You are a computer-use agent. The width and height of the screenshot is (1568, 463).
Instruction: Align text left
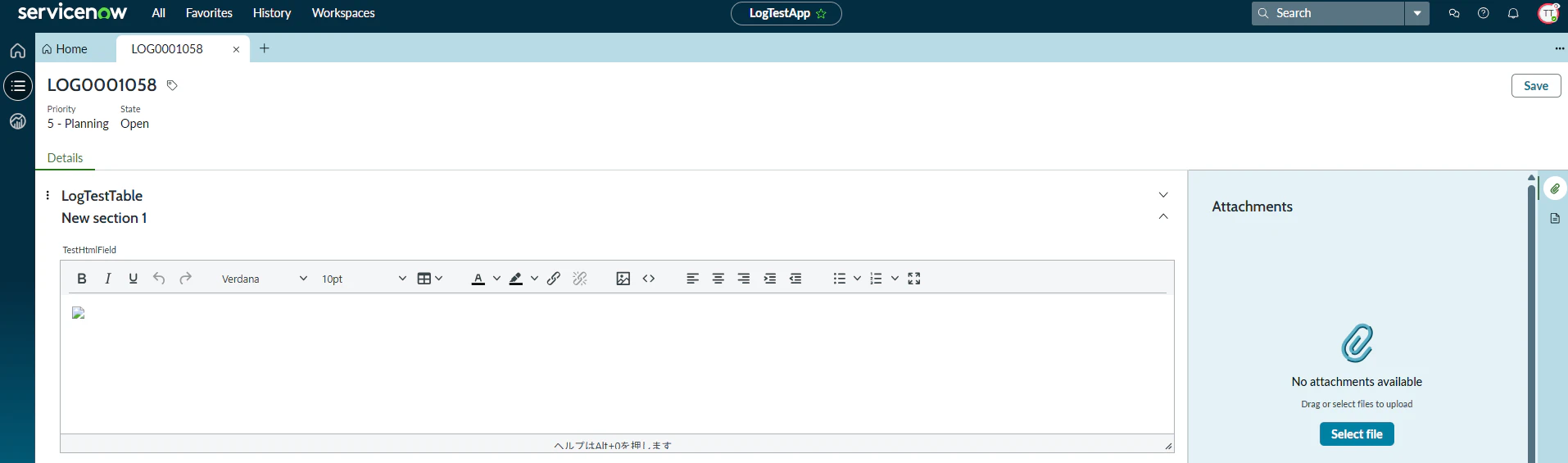[692, 279]
